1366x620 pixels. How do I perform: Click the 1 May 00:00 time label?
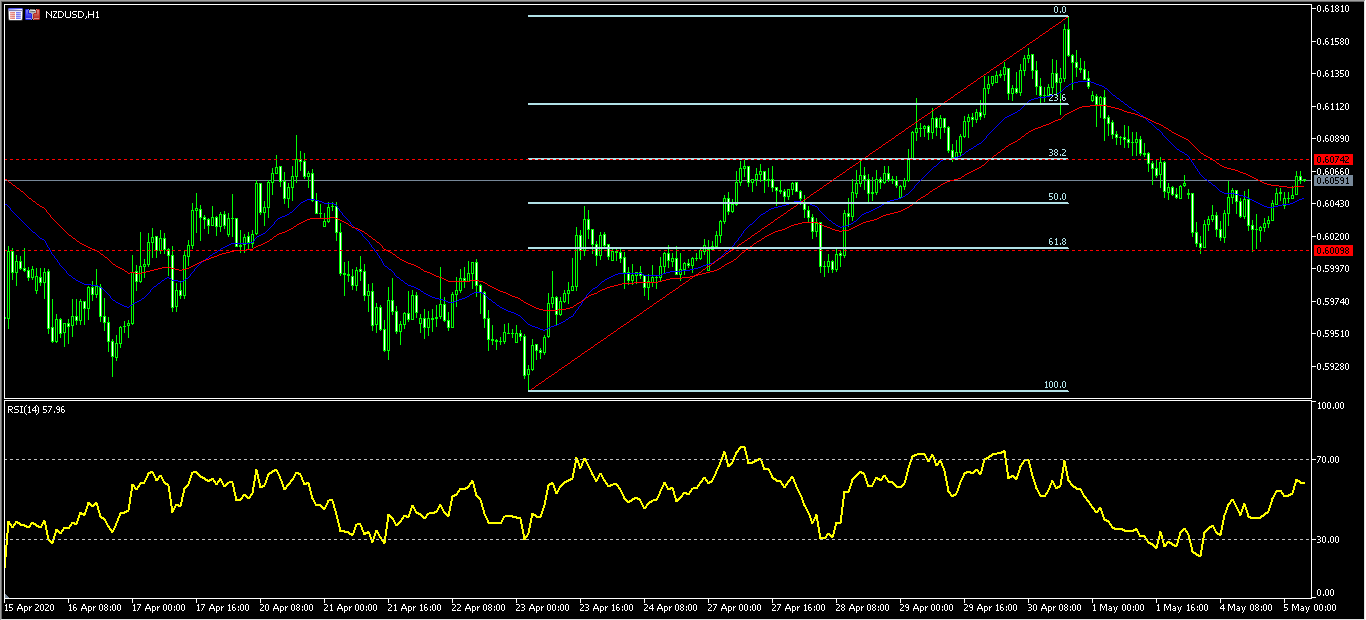1118,607
